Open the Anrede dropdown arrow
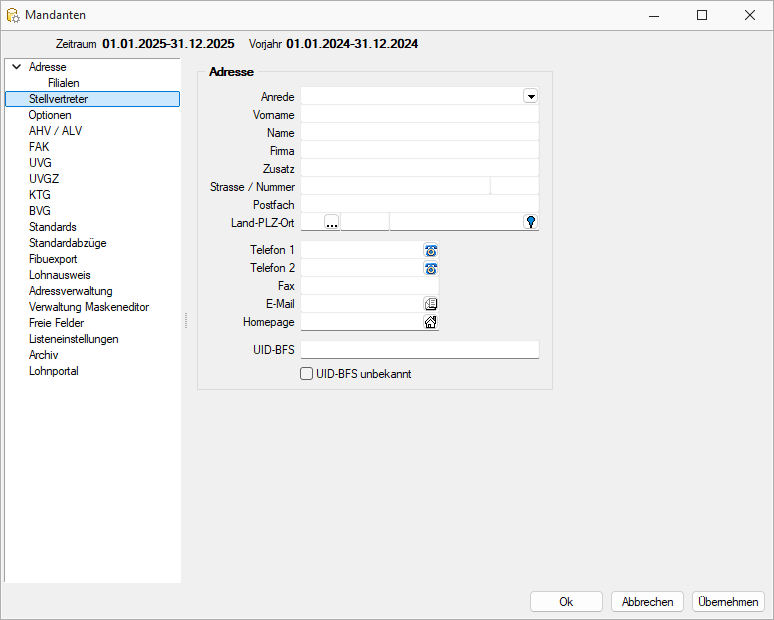 531,96
